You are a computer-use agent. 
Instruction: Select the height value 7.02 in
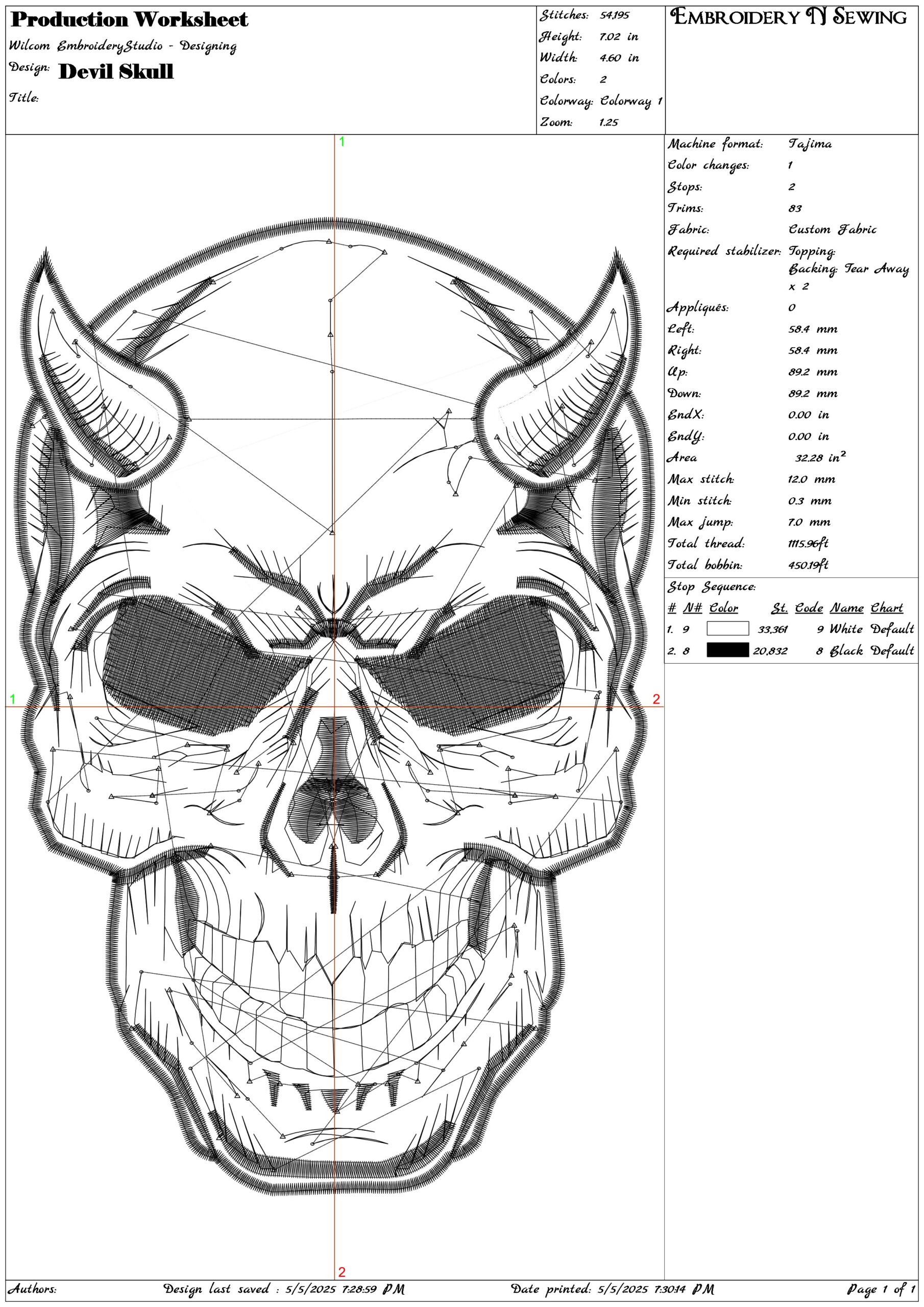point(618,37)
